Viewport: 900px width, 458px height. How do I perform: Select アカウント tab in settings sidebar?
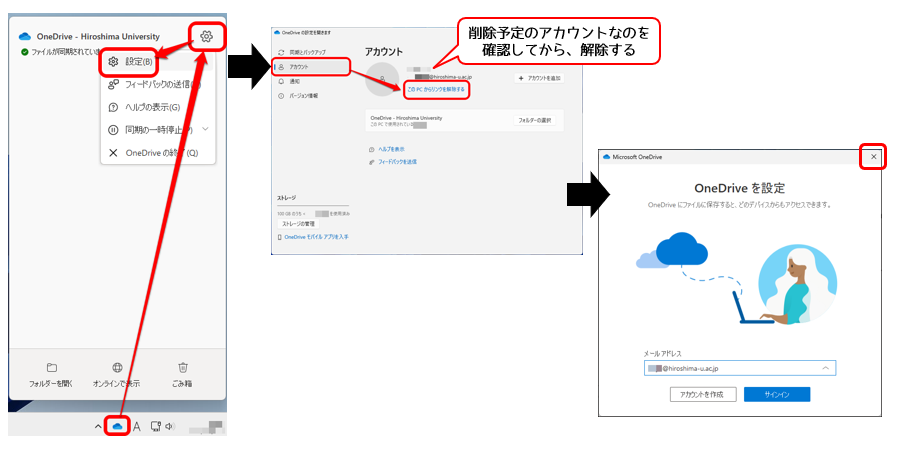click(x=312, y=67)
